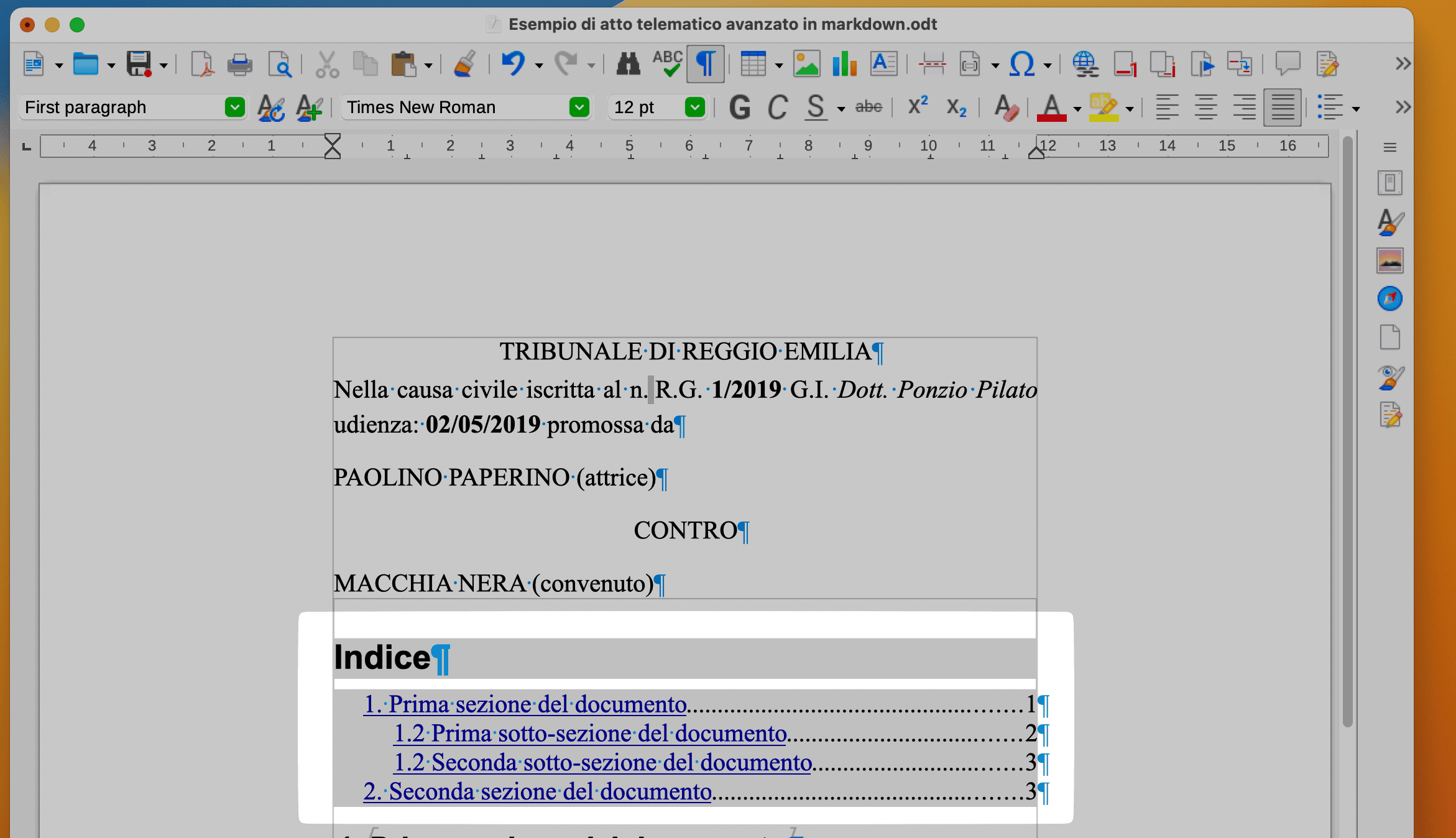The image size is (1456, 838).
Task: Toggle justified alignment
Action: coord(1283,108)
